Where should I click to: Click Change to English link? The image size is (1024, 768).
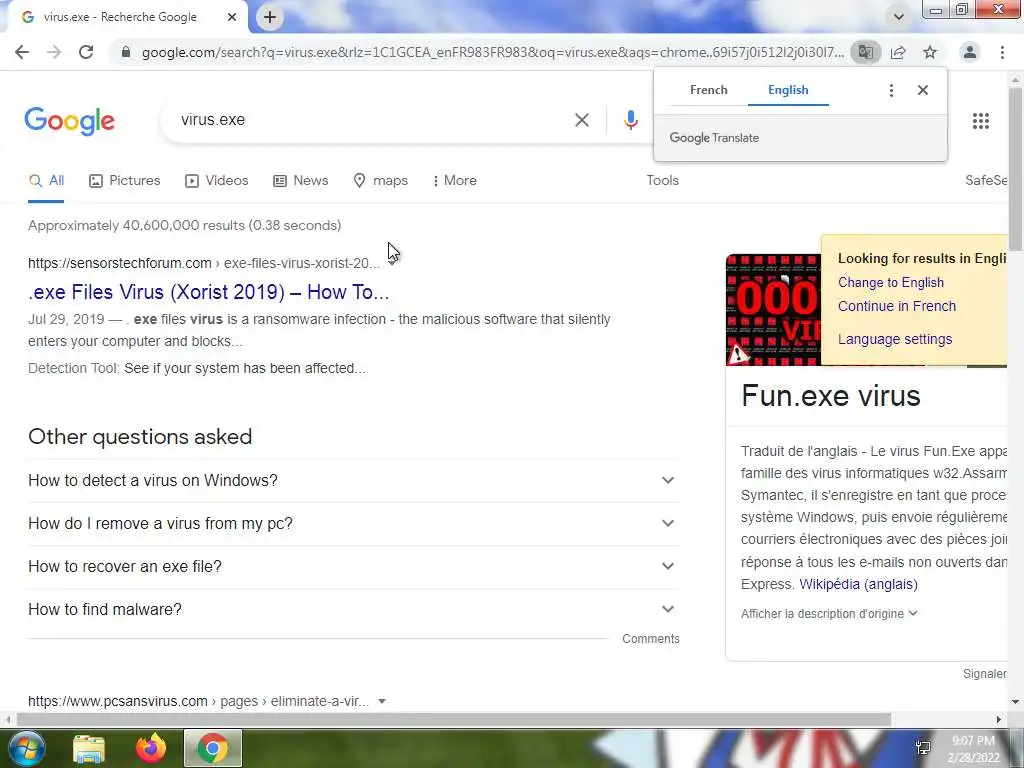click(891, 283)
